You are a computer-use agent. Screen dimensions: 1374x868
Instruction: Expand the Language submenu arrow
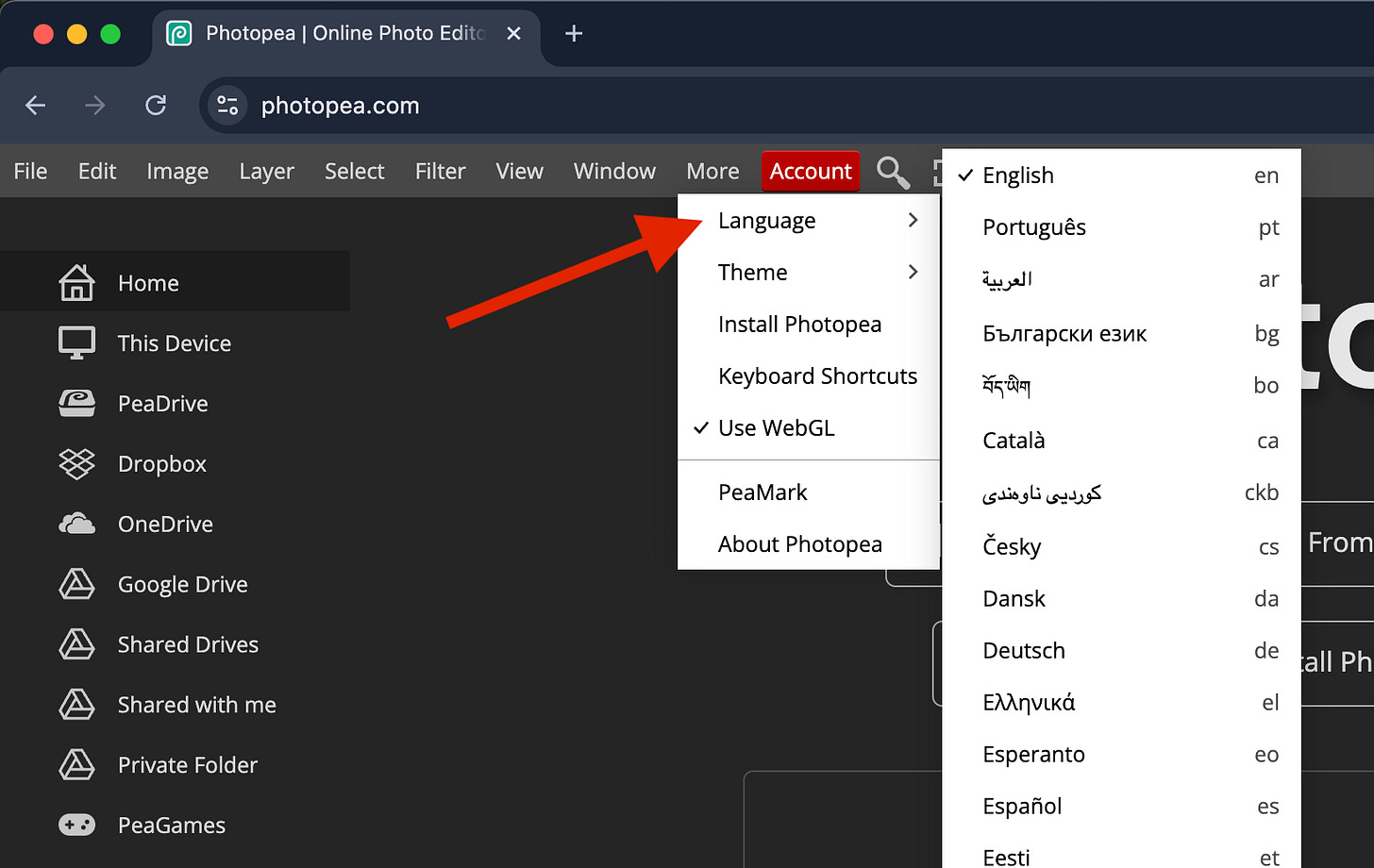point(913,220)
